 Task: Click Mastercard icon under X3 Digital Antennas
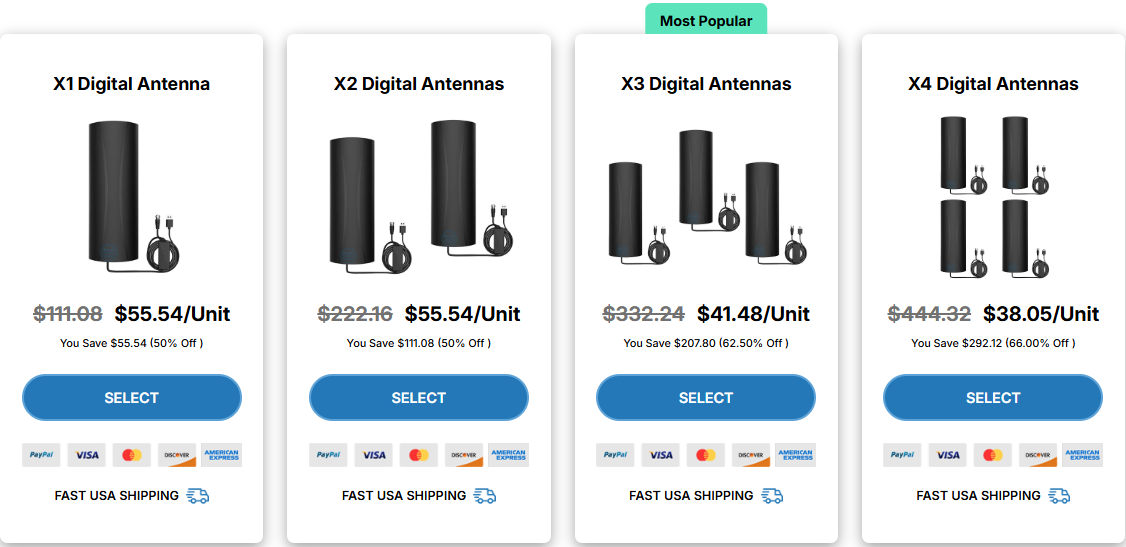click(x=706, y=455)
